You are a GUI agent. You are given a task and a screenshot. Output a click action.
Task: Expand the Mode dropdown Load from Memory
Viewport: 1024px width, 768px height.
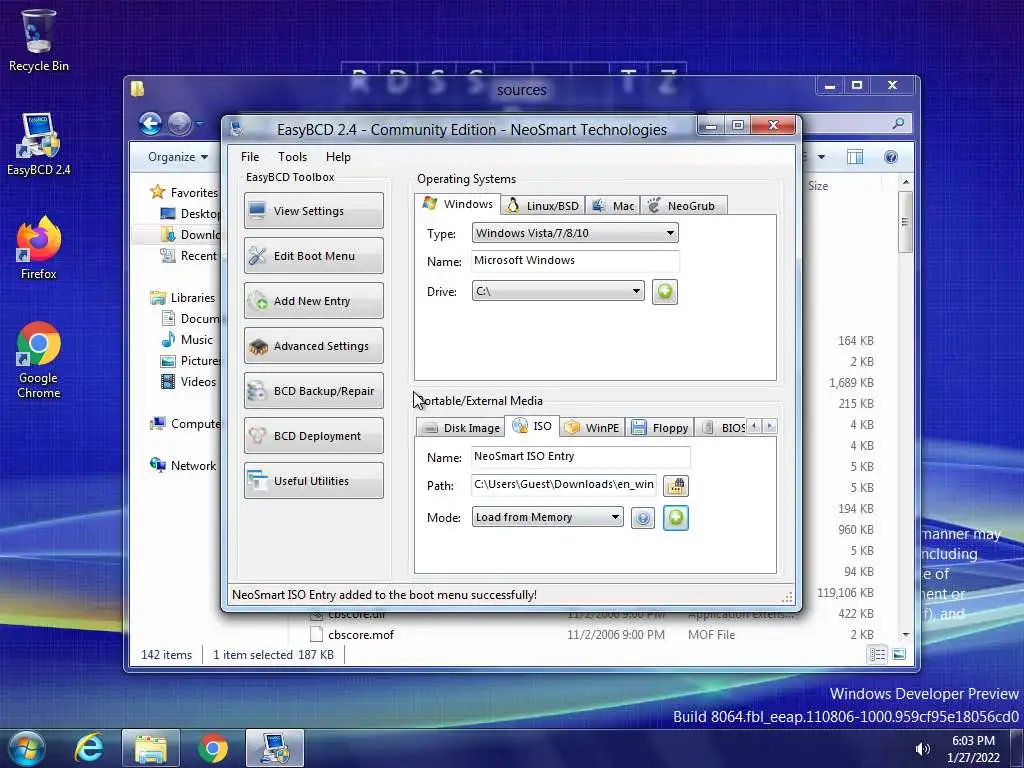point(547,517)
